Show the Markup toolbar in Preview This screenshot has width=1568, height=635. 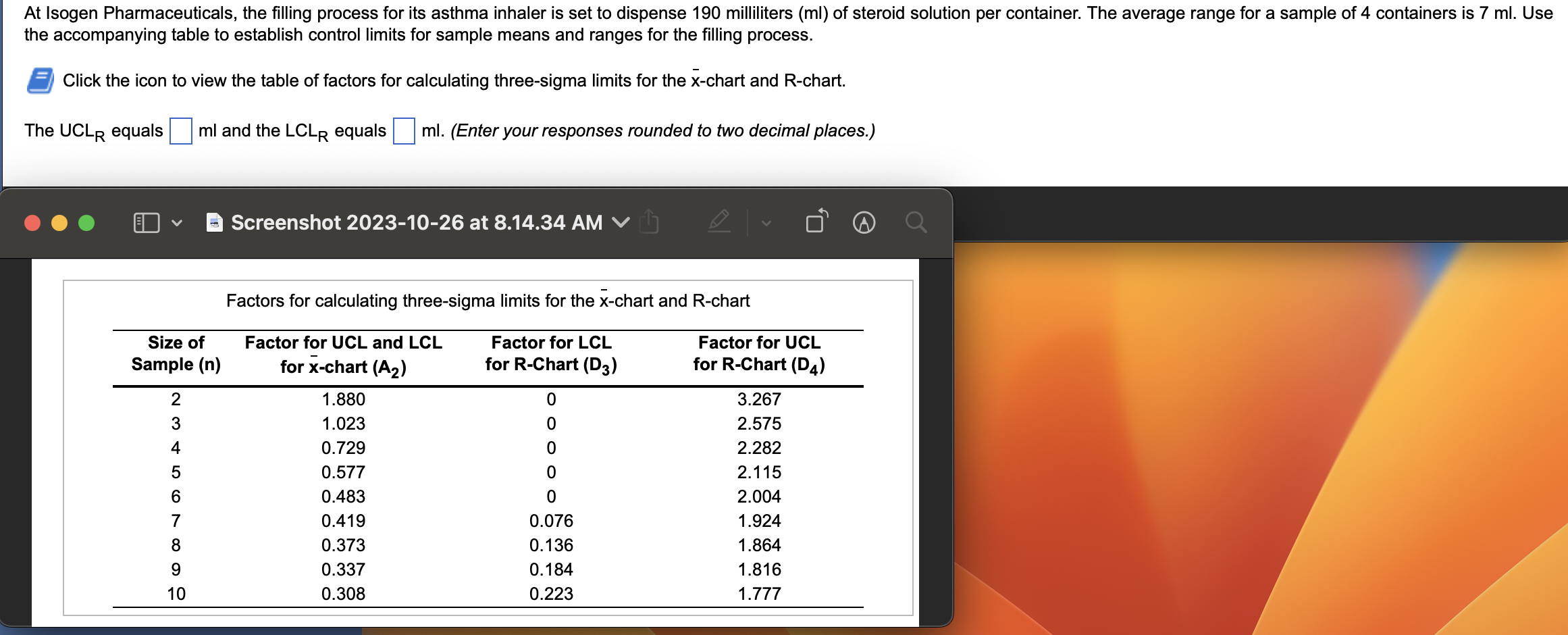click(864, 222)
